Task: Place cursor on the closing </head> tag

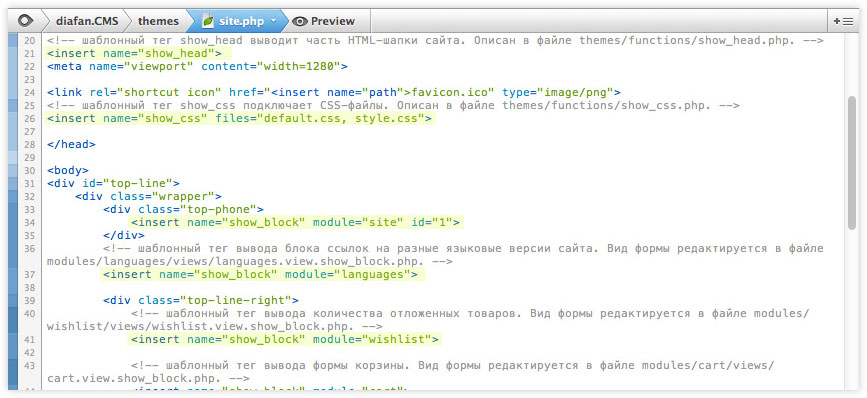Action: (x=71, y=144)
